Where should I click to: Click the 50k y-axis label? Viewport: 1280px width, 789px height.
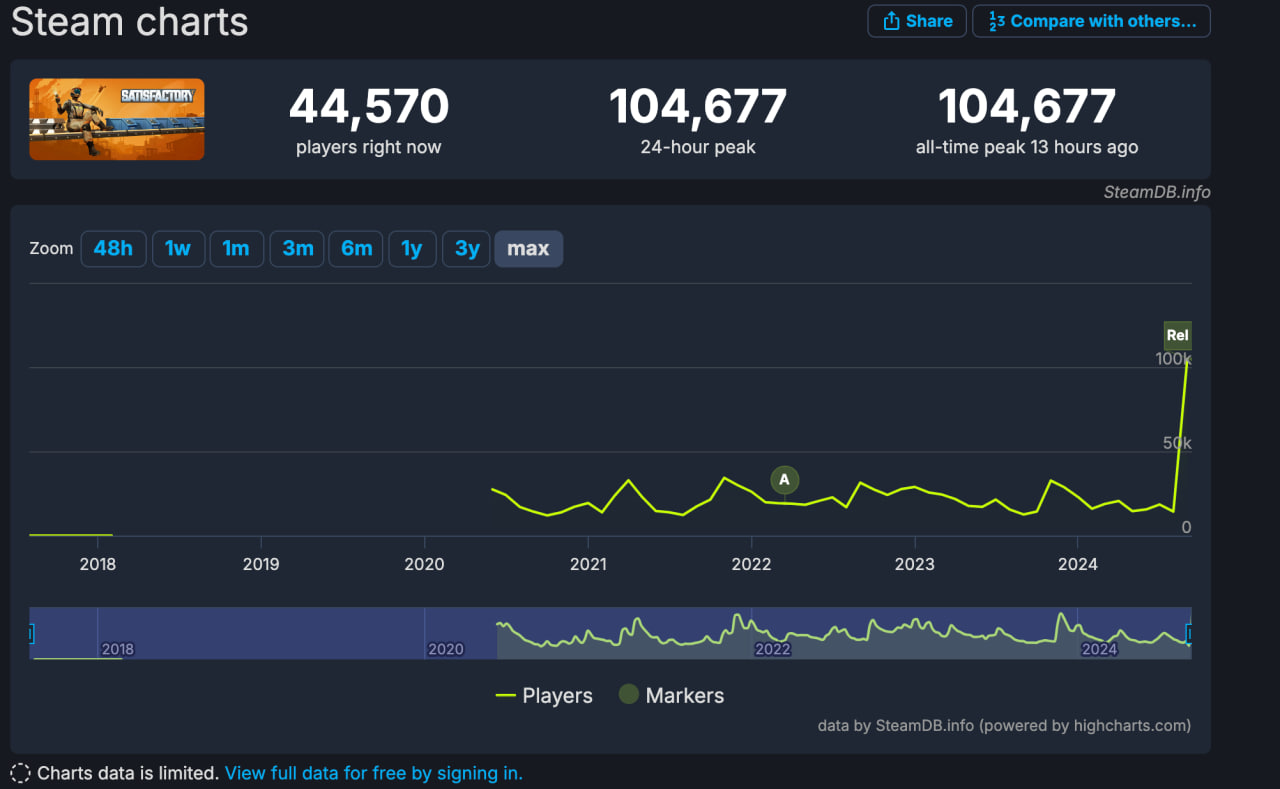1175,443
